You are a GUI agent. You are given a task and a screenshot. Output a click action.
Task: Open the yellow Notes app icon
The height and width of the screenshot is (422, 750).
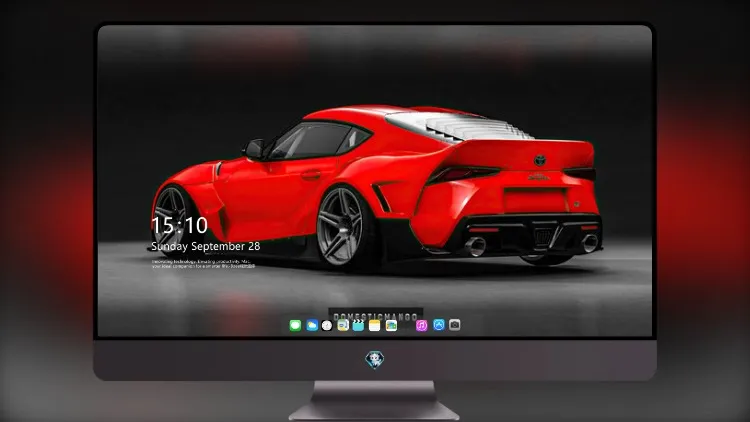coord(375,326)
